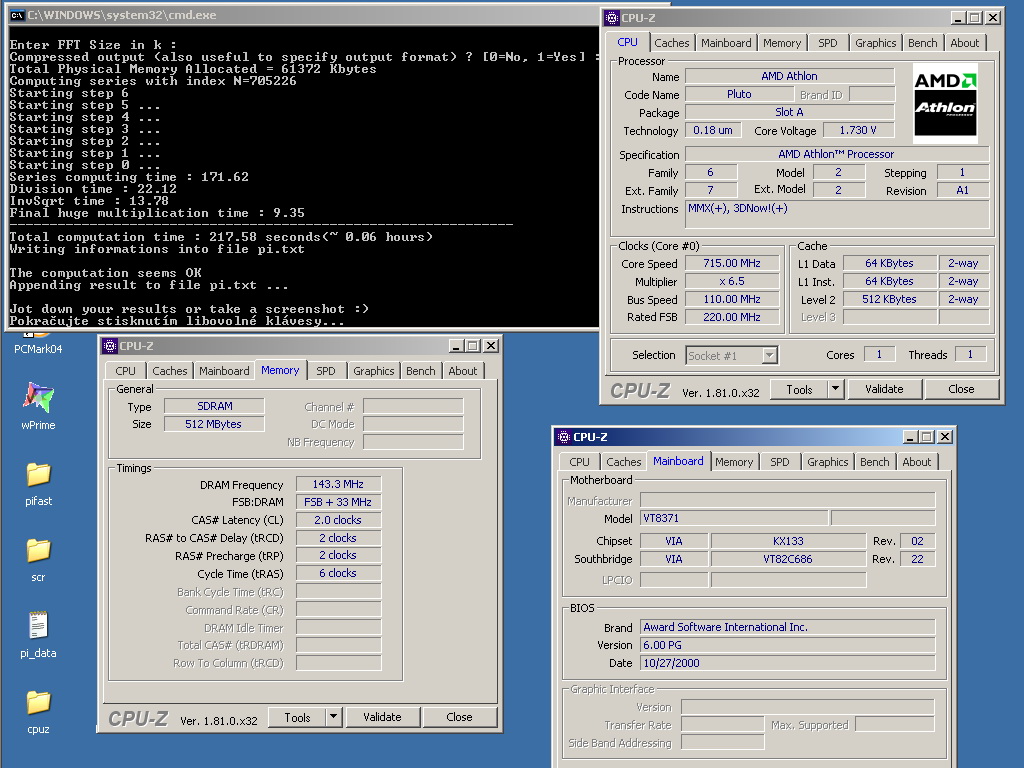This screenshot has width=1024, height=768.
Task: Select Bench tab in Memory window
Action: point(421,371)
